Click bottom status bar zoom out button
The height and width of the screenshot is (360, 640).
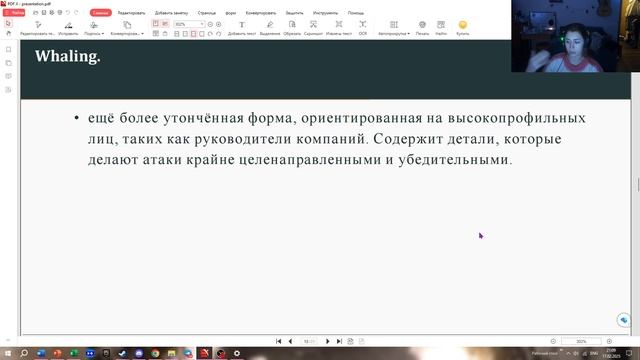[x=553, y=341]
